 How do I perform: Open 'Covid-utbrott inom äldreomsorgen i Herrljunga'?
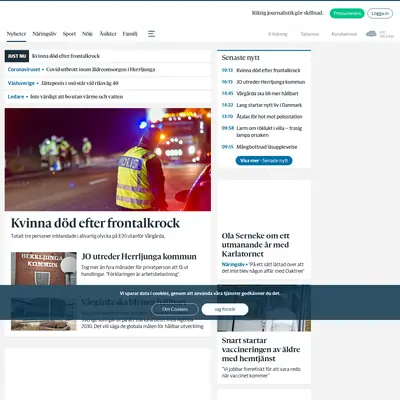pos(100,69)
